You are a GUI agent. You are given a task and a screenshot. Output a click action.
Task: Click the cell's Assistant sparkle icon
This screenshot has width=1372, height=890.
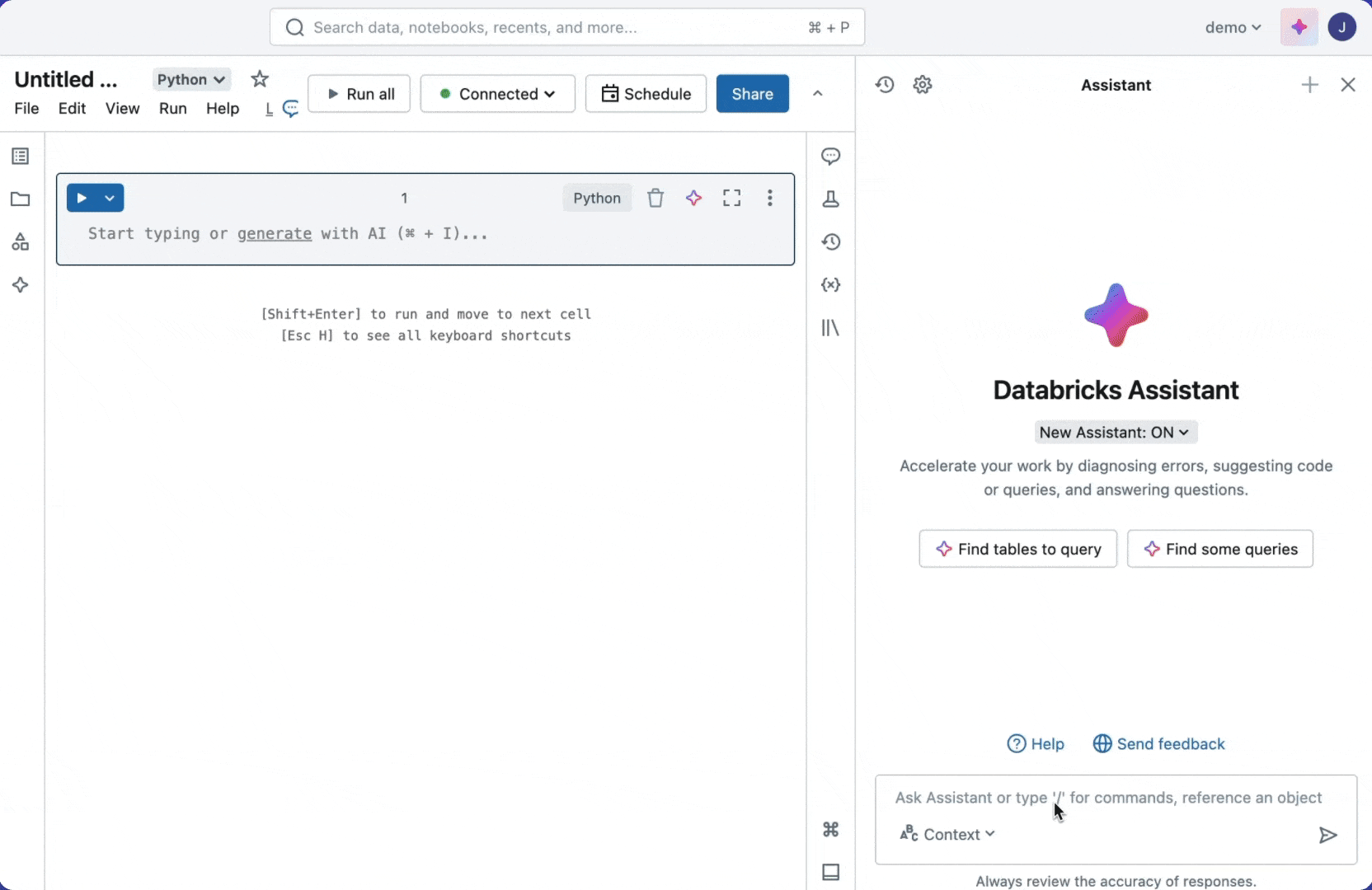click(694, 198)
